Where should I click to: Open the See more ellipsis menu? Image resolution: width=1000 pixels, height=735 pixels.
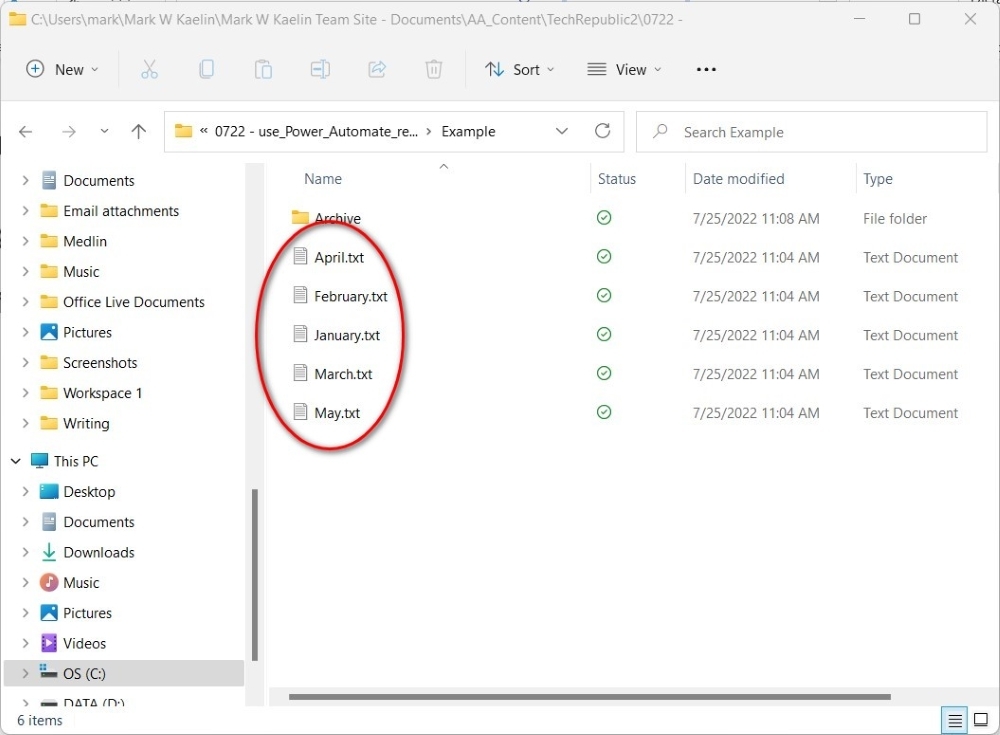706,69
